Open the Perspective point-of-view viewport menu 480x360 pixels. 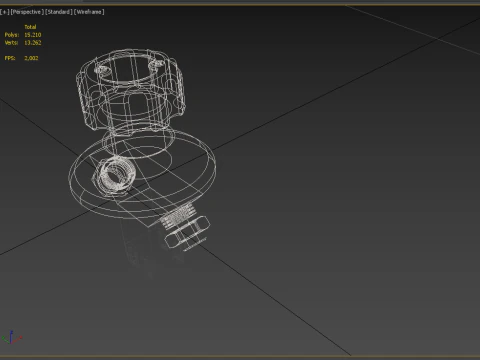tap(27, 12)
